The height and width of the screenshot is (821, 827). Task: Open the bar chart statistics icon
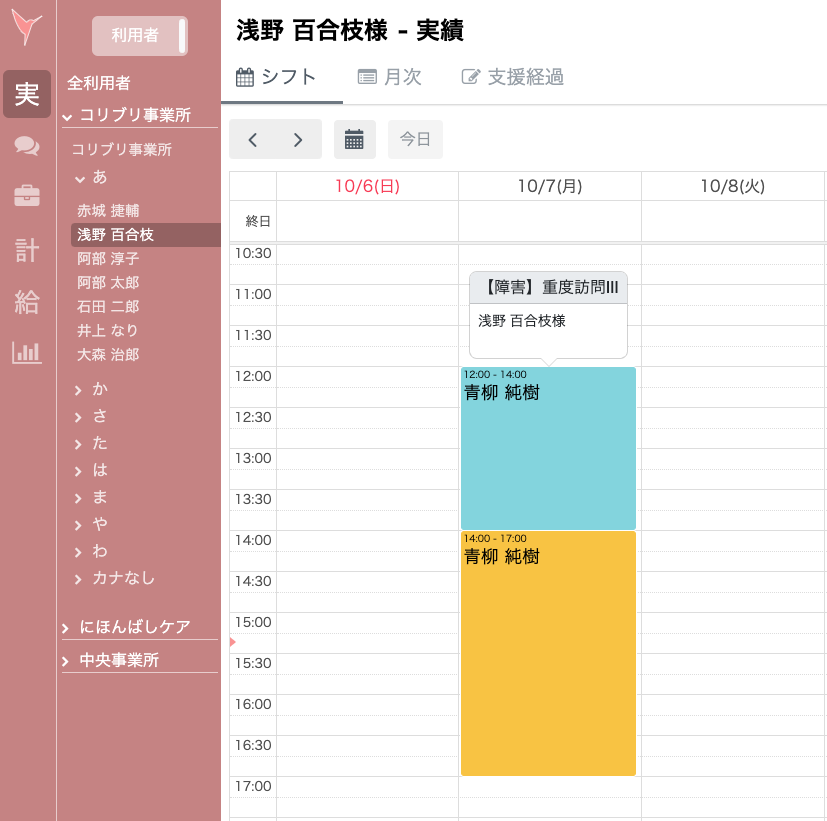tap(27, 352)
